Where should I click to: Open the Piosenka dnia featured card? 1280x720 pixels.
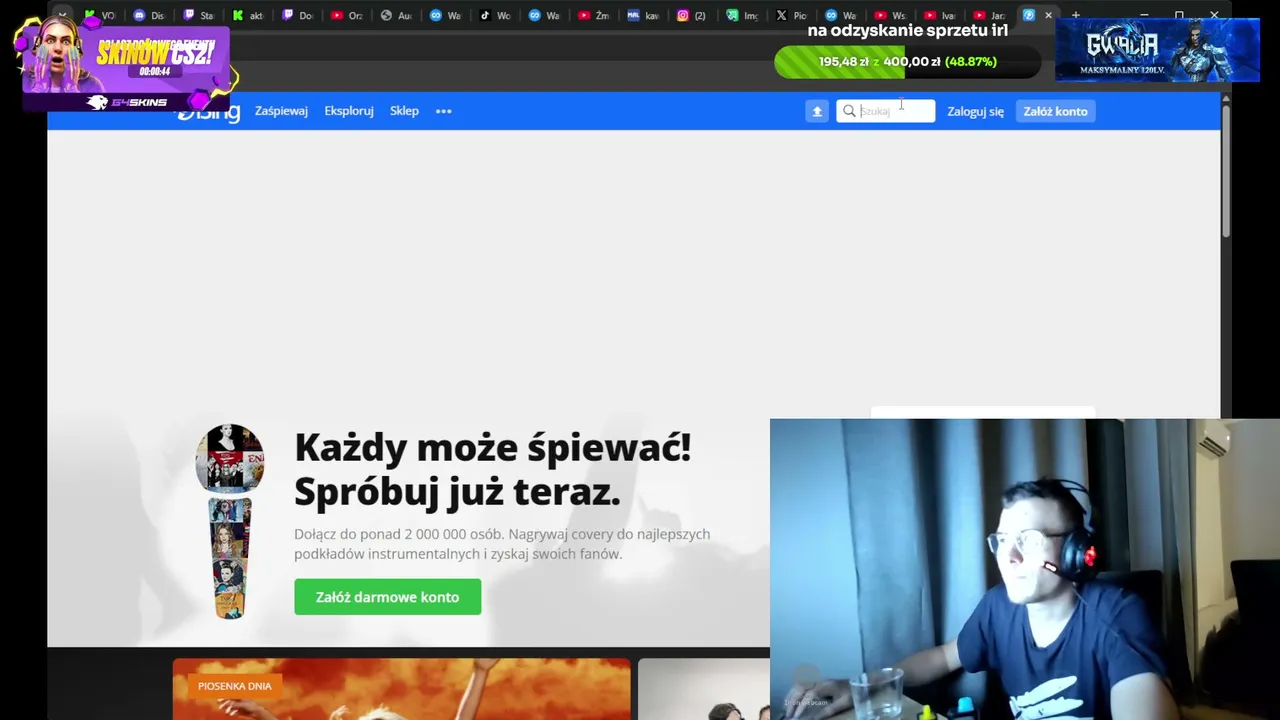pyautogui.click(x=401, y=689)
